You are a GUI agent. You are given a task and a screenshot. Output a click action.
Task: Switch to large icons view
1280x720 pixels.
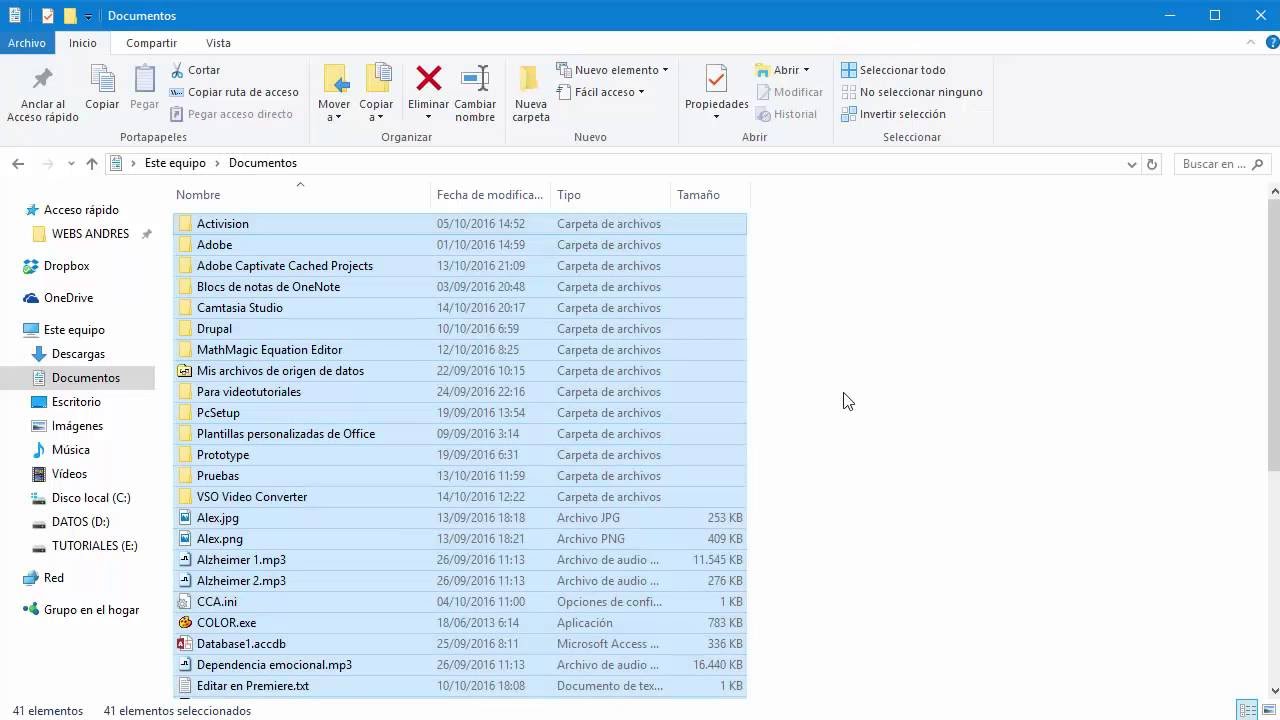(1267, 710)
